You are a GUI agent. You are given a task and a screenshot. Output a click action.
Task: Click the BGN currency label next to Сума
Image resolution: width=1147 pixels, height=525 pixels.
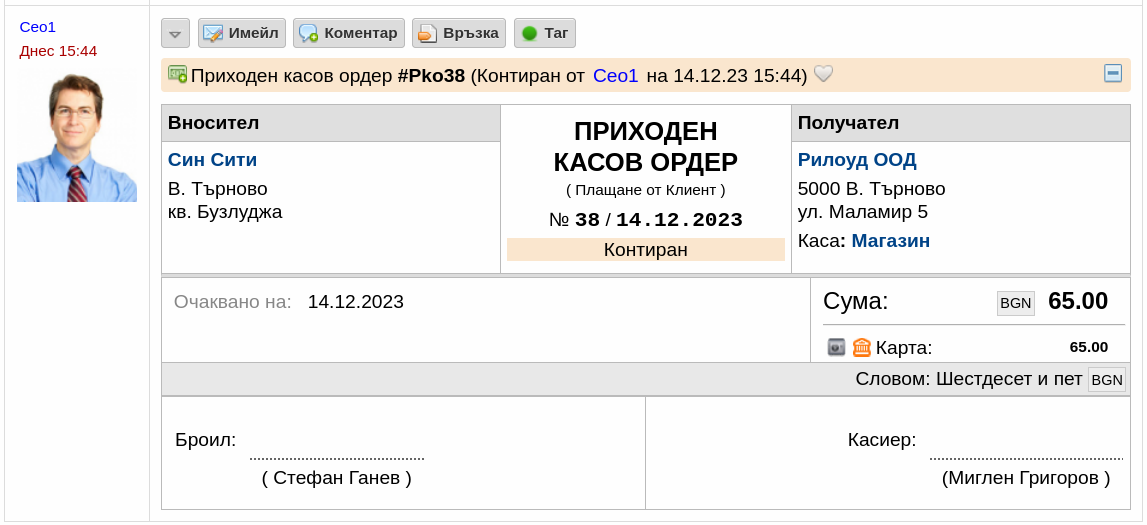point(1015,303)
